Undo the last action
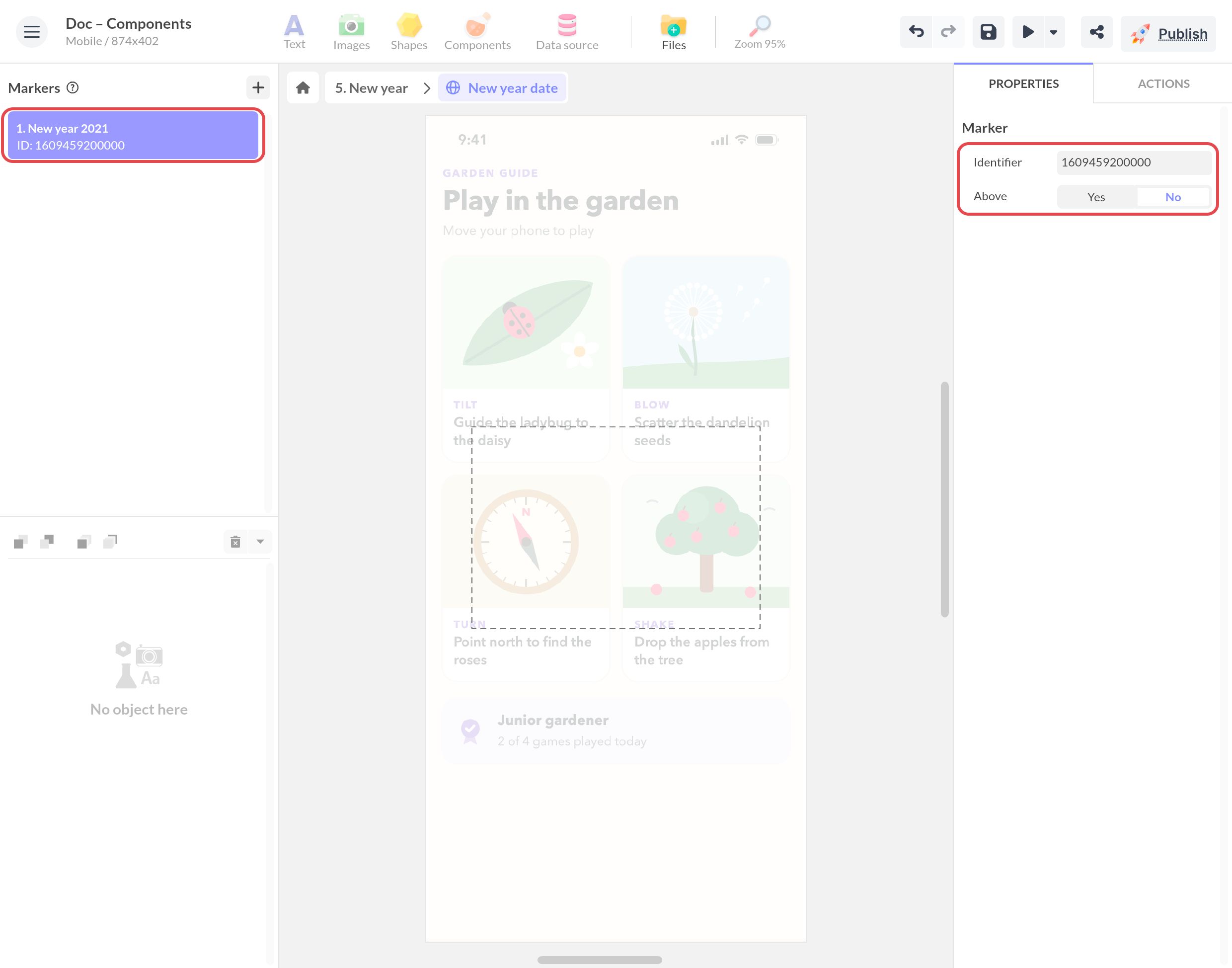 916,32
